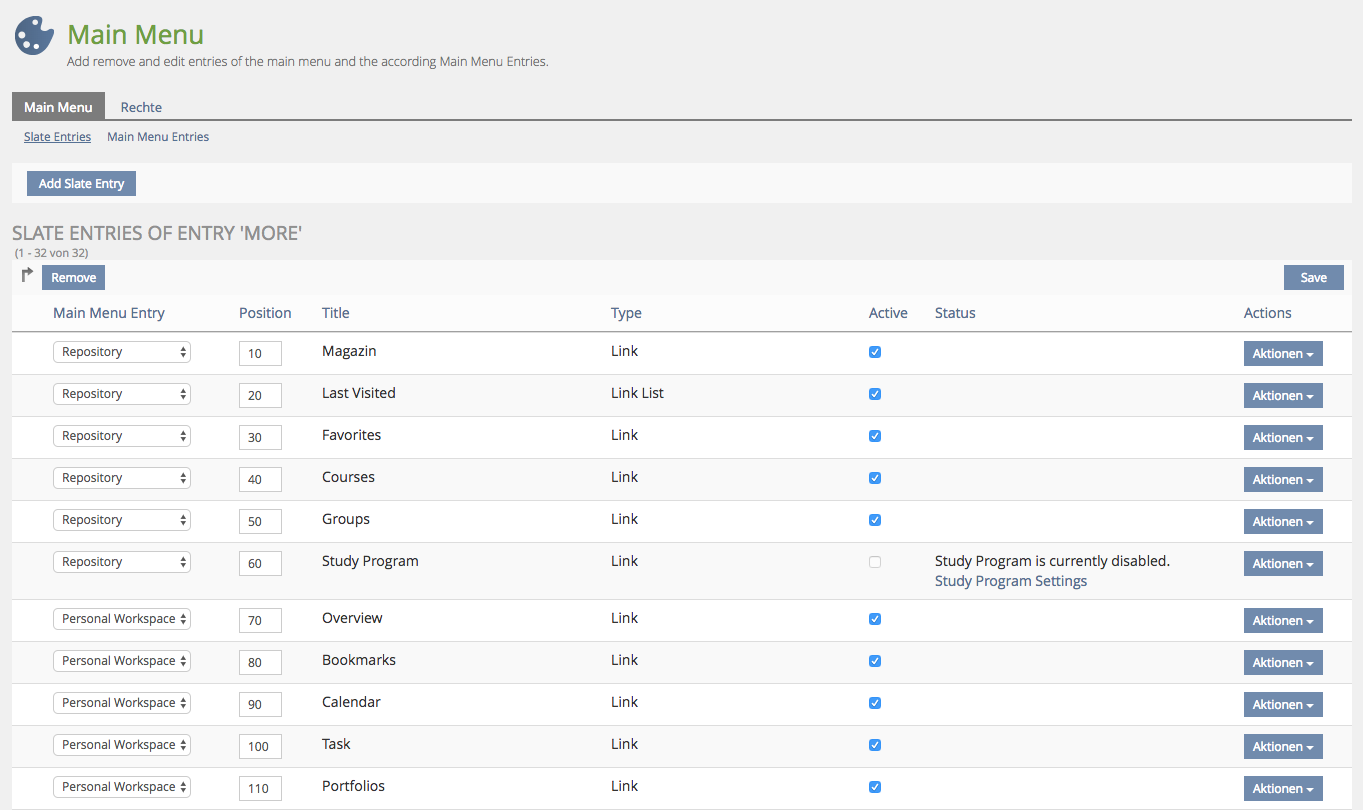Click the Add Slate Entry button
This screenshot has width=1363, height=810.
81,184
